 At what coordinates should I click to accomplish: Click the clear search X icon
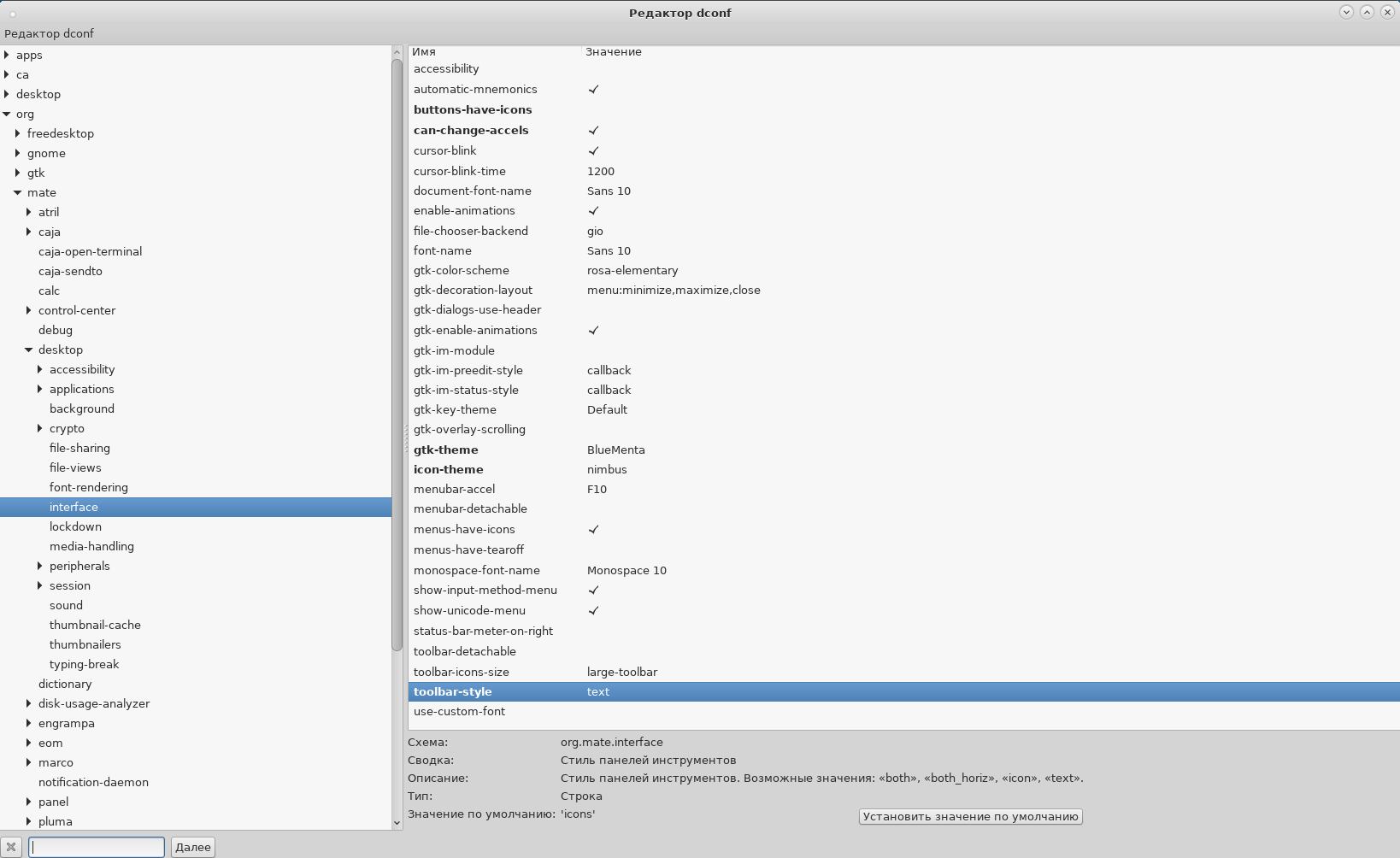(11, 847)
